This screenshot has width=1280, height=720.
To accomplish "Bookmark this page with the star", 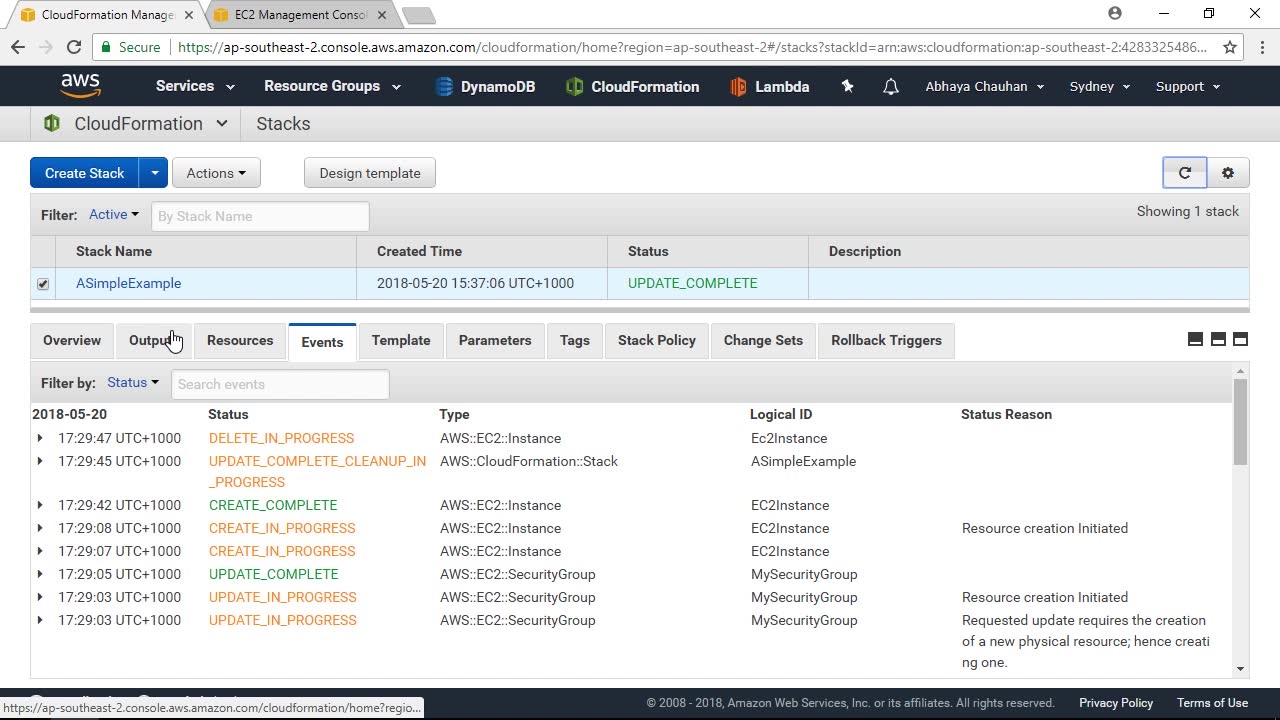I will pos(1230,47).
